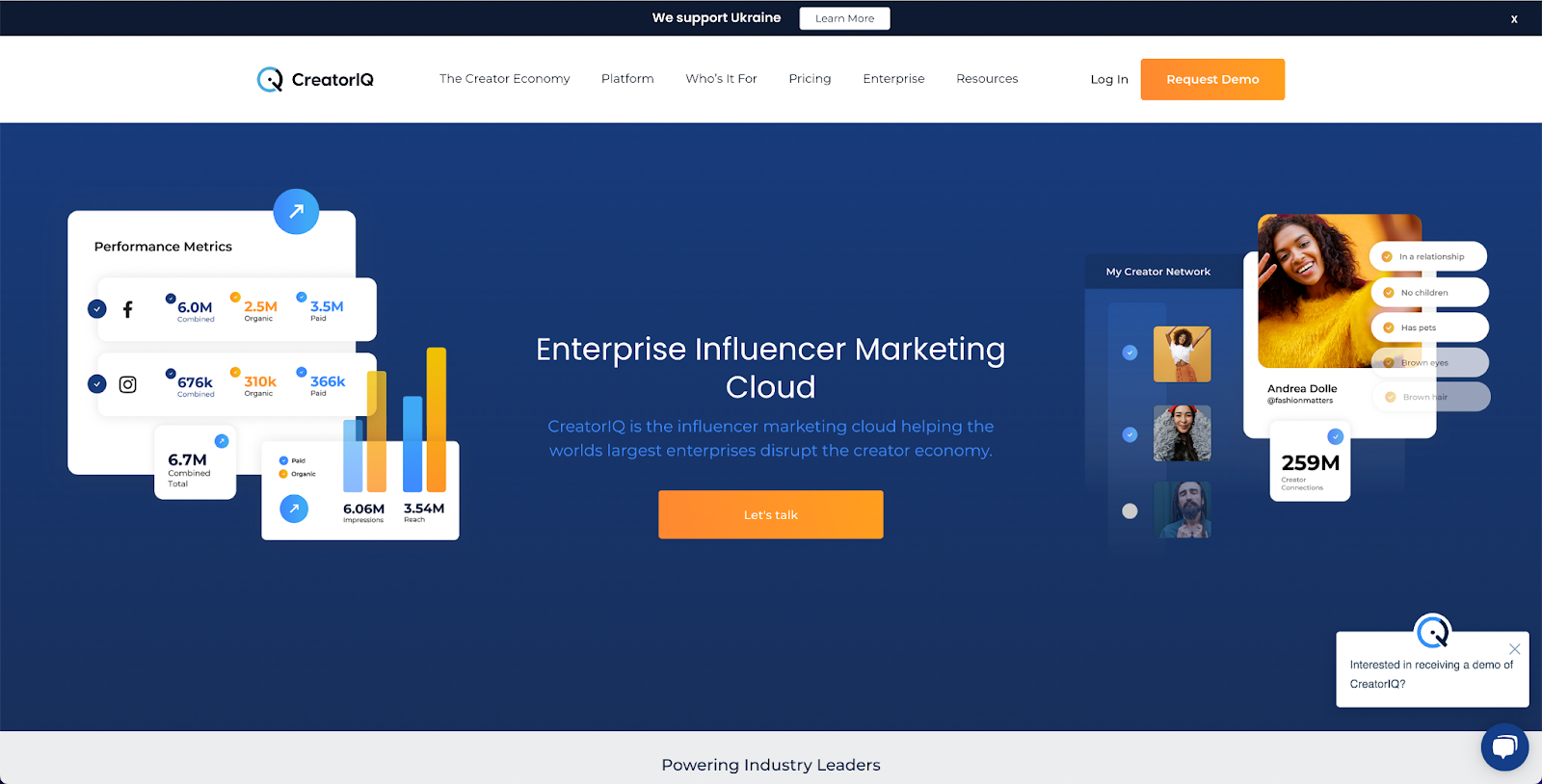
Task: Dismiss the demo chat prompt
Action: [x=1514, y=649]
